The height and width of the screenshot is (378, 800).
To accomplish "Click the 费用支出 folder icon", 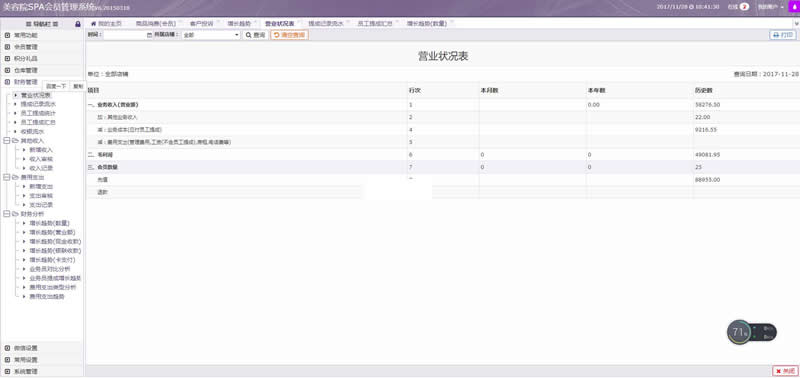I will click(15, 177).
